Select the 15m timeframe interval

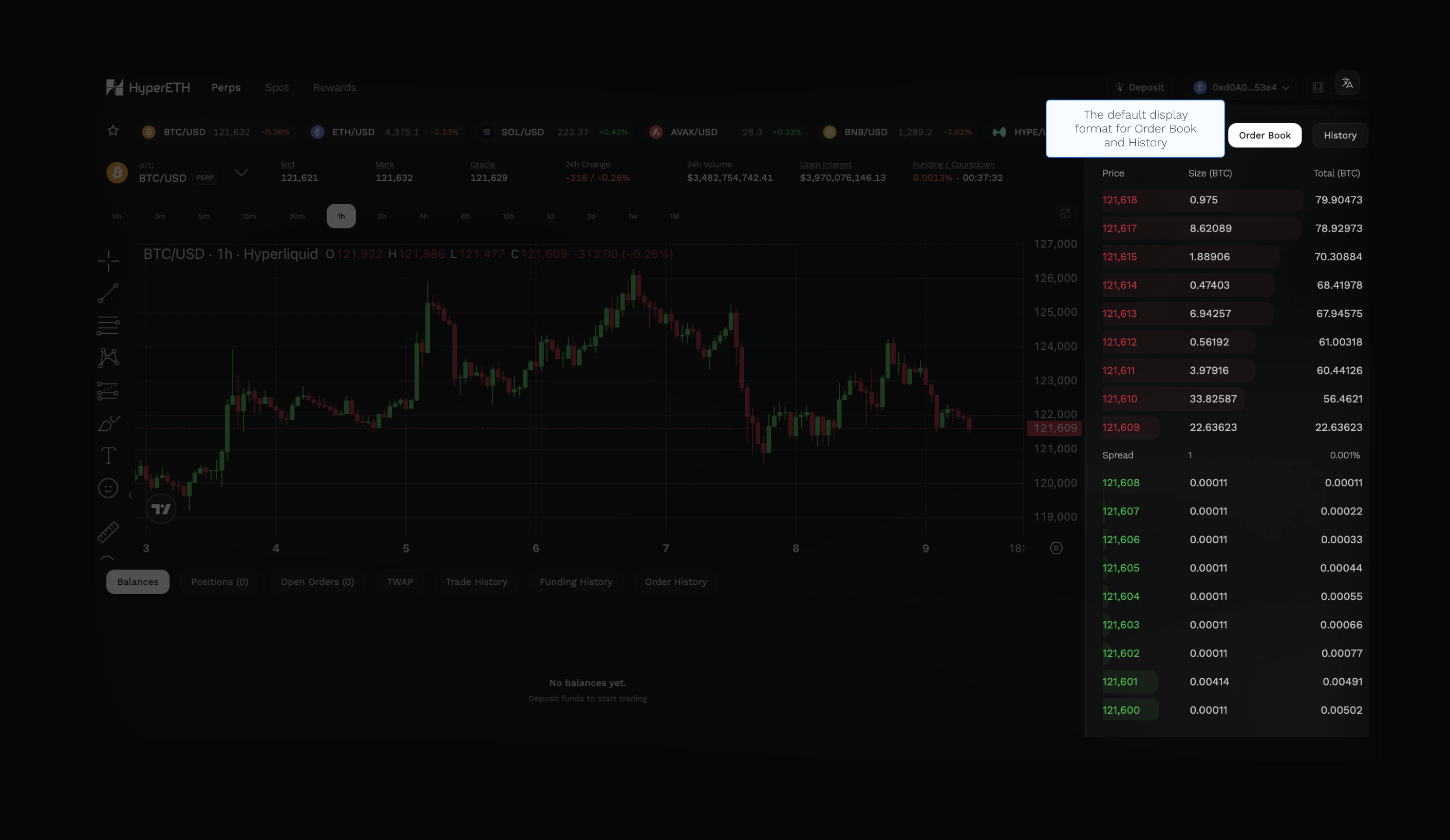(x=249, y=216)
